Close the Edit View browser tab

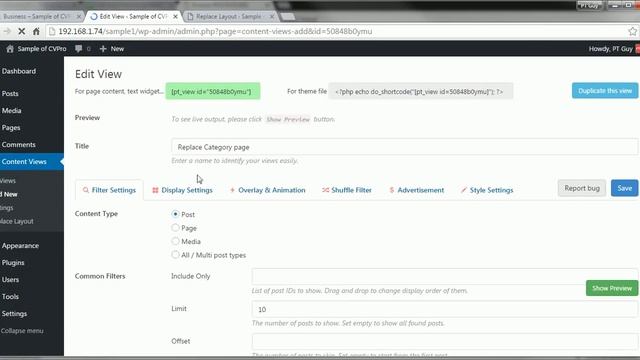coord(175,17)
